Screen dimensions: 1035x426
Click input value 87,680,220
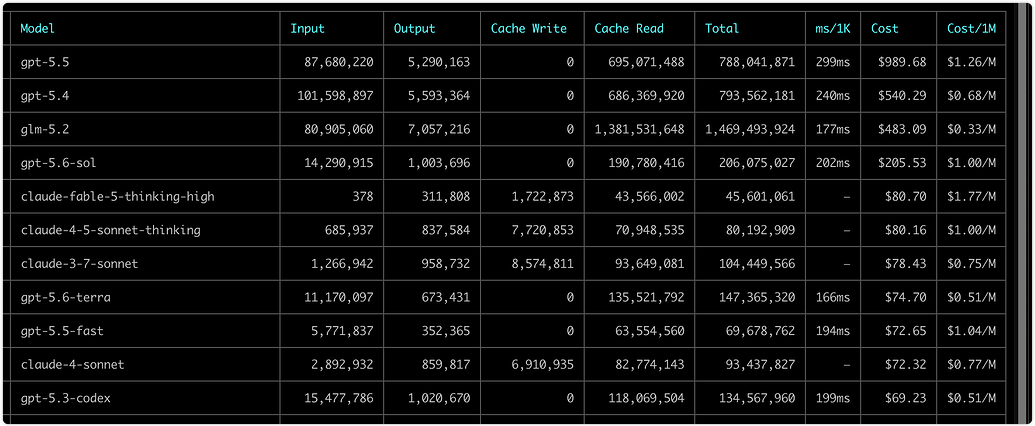point(339,62)
